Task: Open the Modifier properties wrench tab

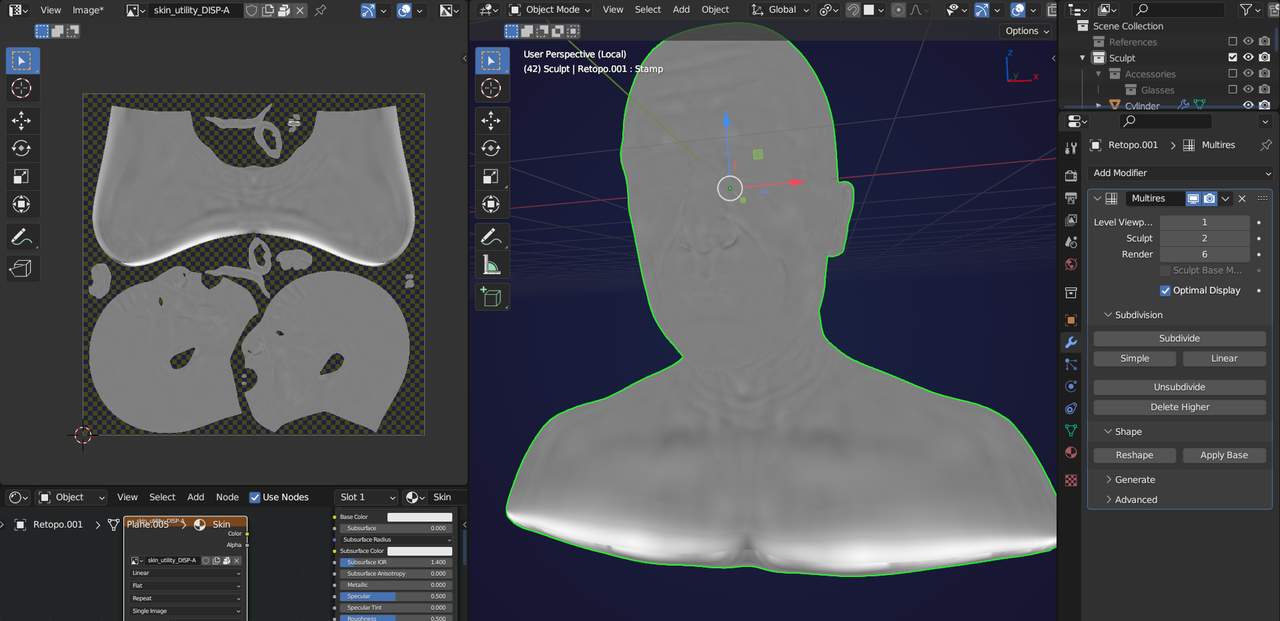Action: coord(1071,342)
